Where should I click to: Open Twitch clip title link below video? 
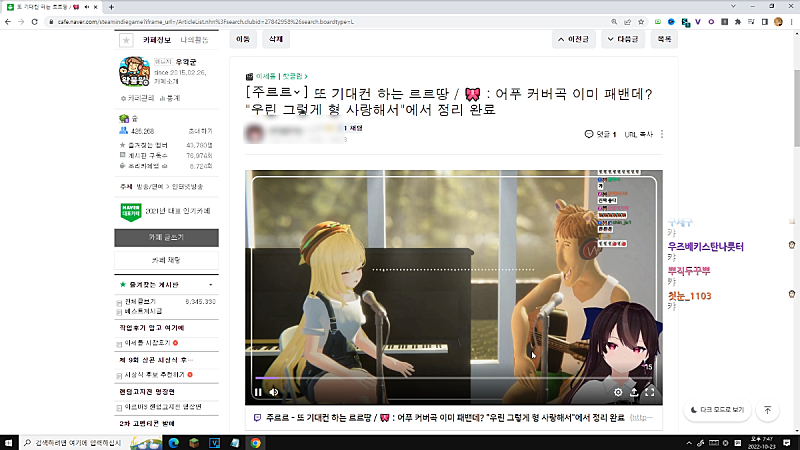(445, 417)
